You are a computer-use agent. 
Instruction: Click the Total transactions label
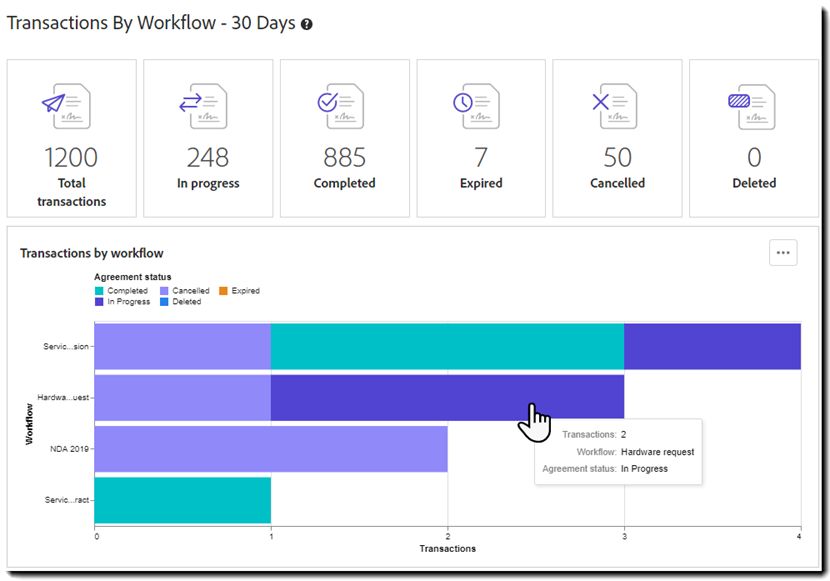click(71, 192)
